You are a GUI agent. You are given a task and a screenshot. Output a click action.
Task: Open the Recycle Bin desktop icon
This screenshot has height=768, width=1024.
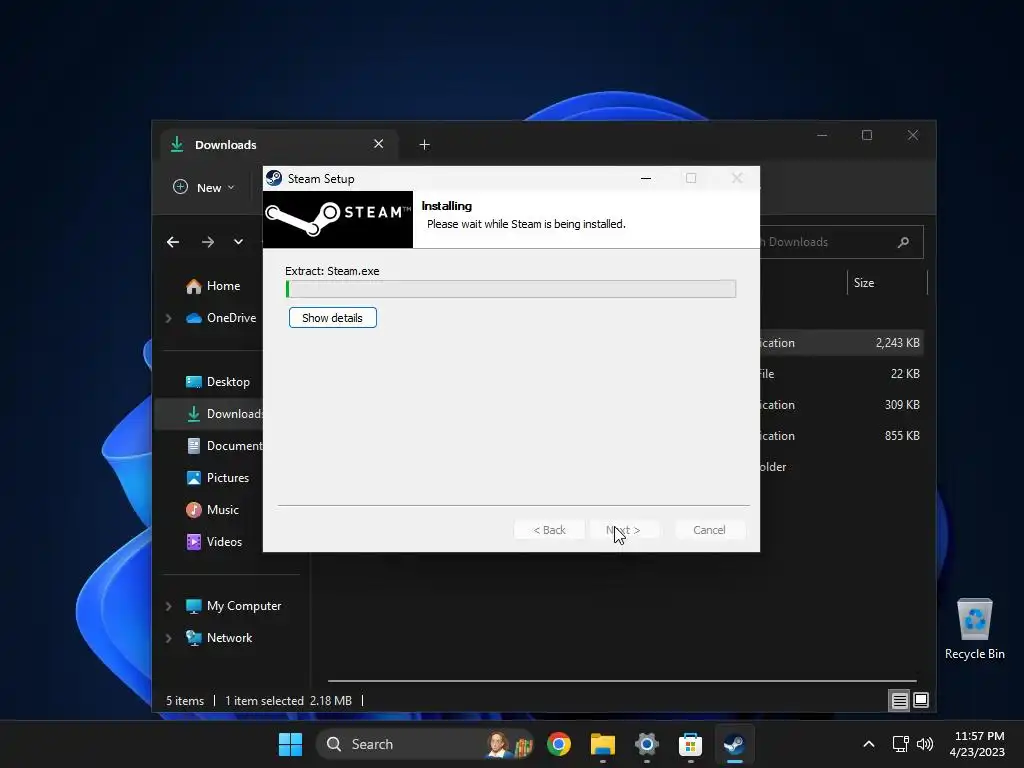tap(974, 629)
